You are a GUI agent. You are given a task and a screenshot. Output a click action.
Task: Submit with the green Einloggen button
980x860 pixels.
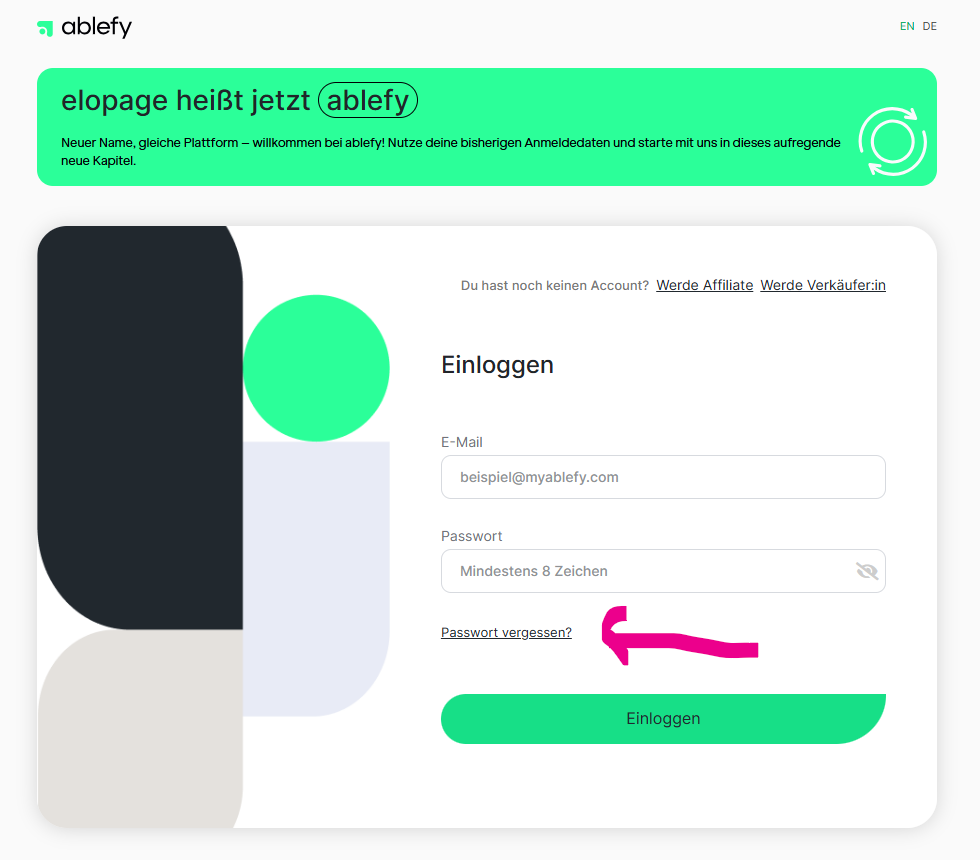coord(663,719)
